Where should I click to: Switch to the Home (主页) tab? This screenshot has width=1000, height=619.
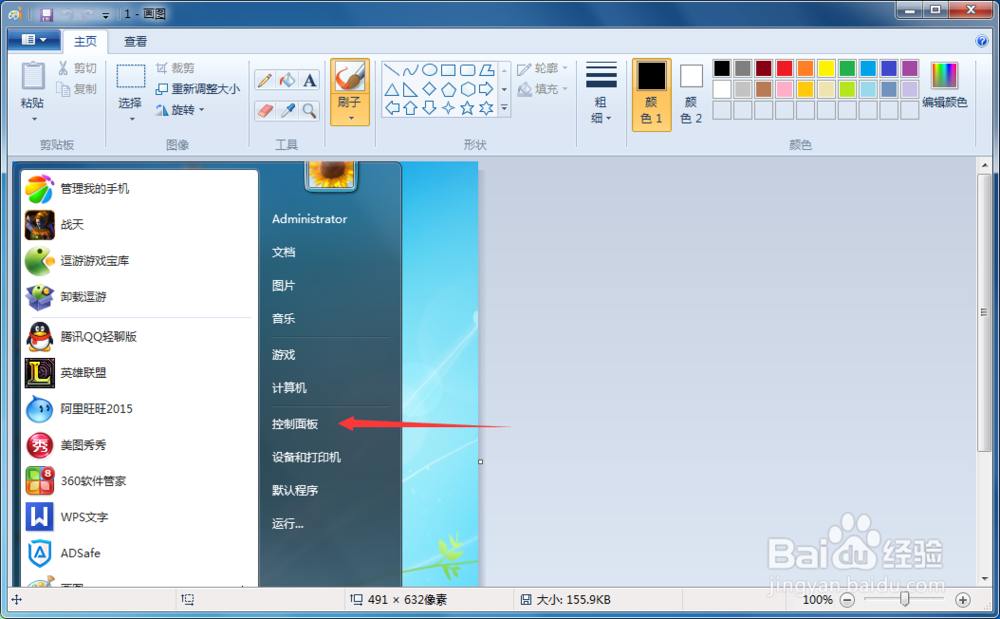(85, 41)
